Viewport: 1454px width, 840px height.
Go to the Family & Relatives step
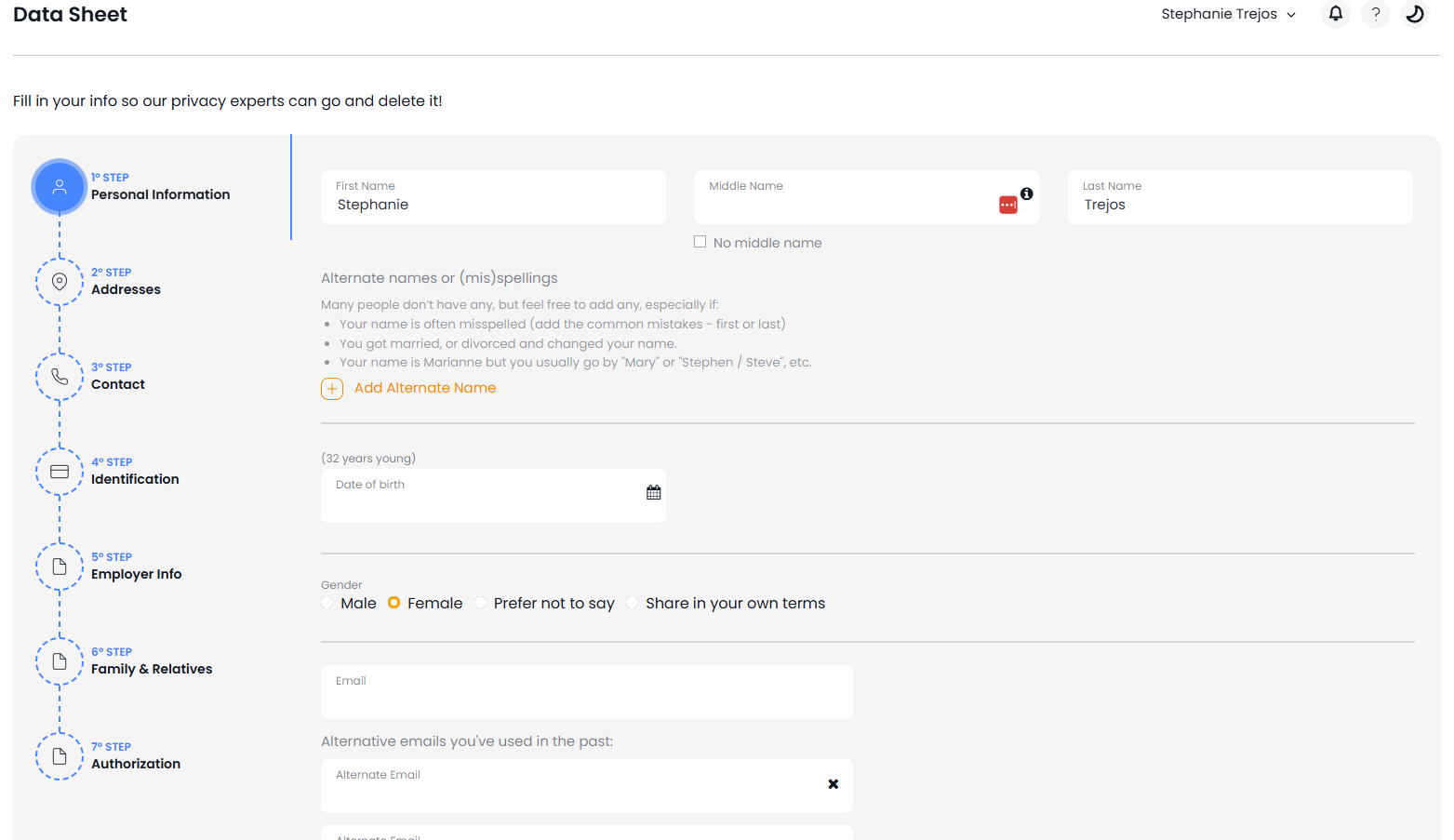[59, 661]
